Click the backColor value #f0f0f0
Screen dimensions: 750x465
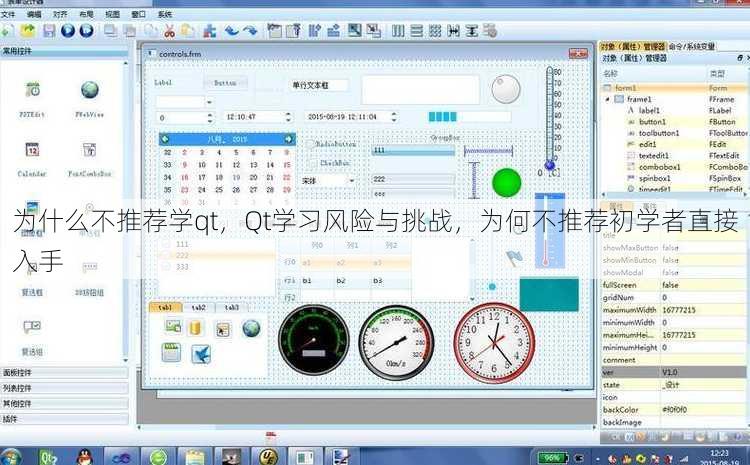[674, 410]
